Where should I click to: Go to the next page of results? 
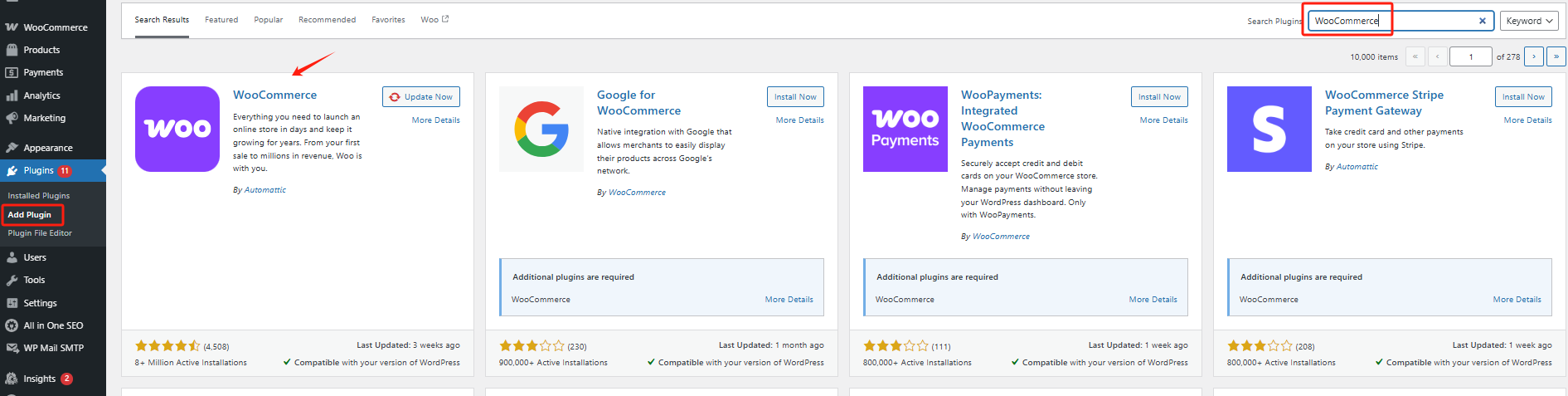(x=1534, y=56)
